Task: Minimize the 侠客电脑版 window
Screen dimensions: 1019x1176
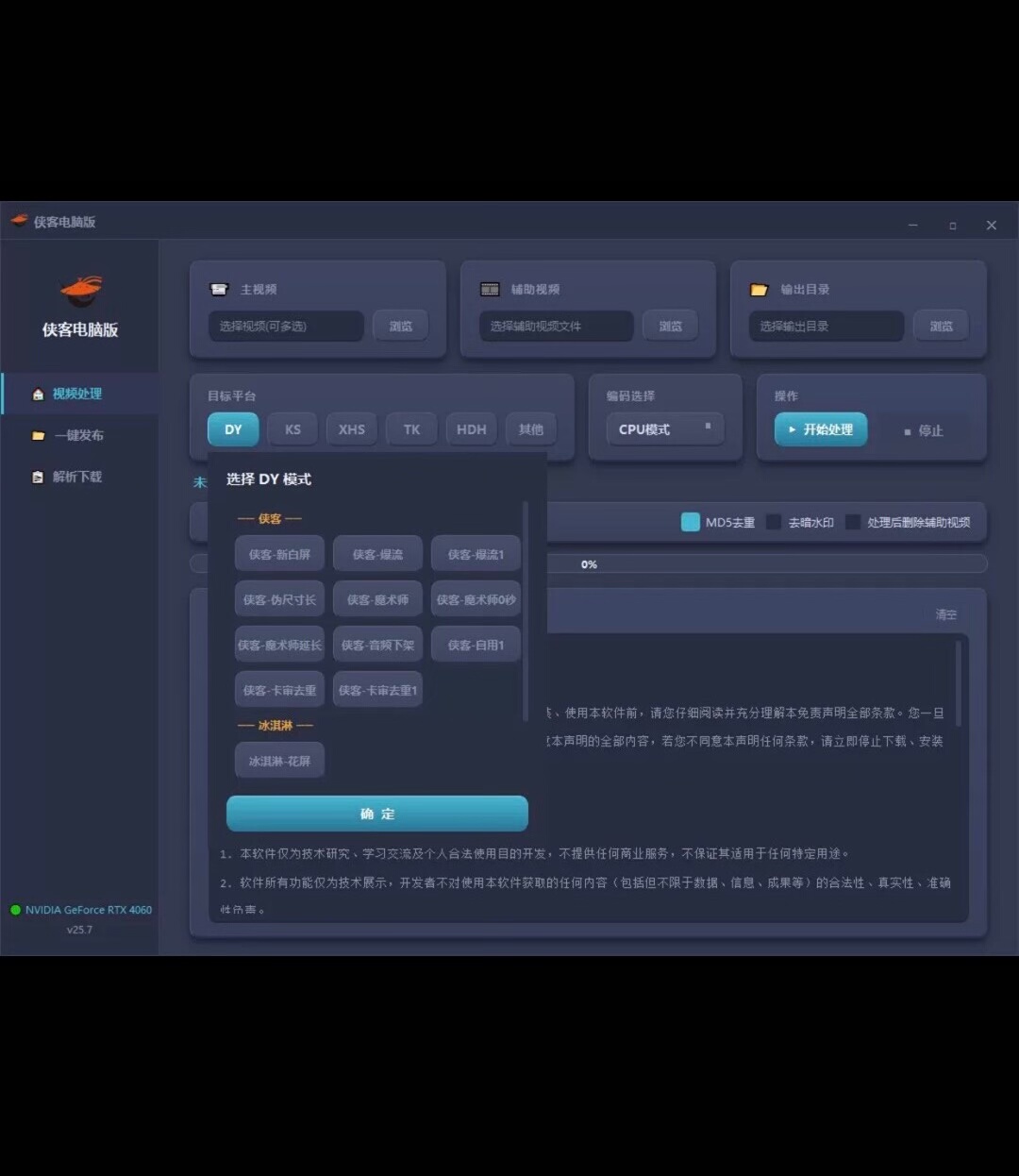Action: (912, 225)
